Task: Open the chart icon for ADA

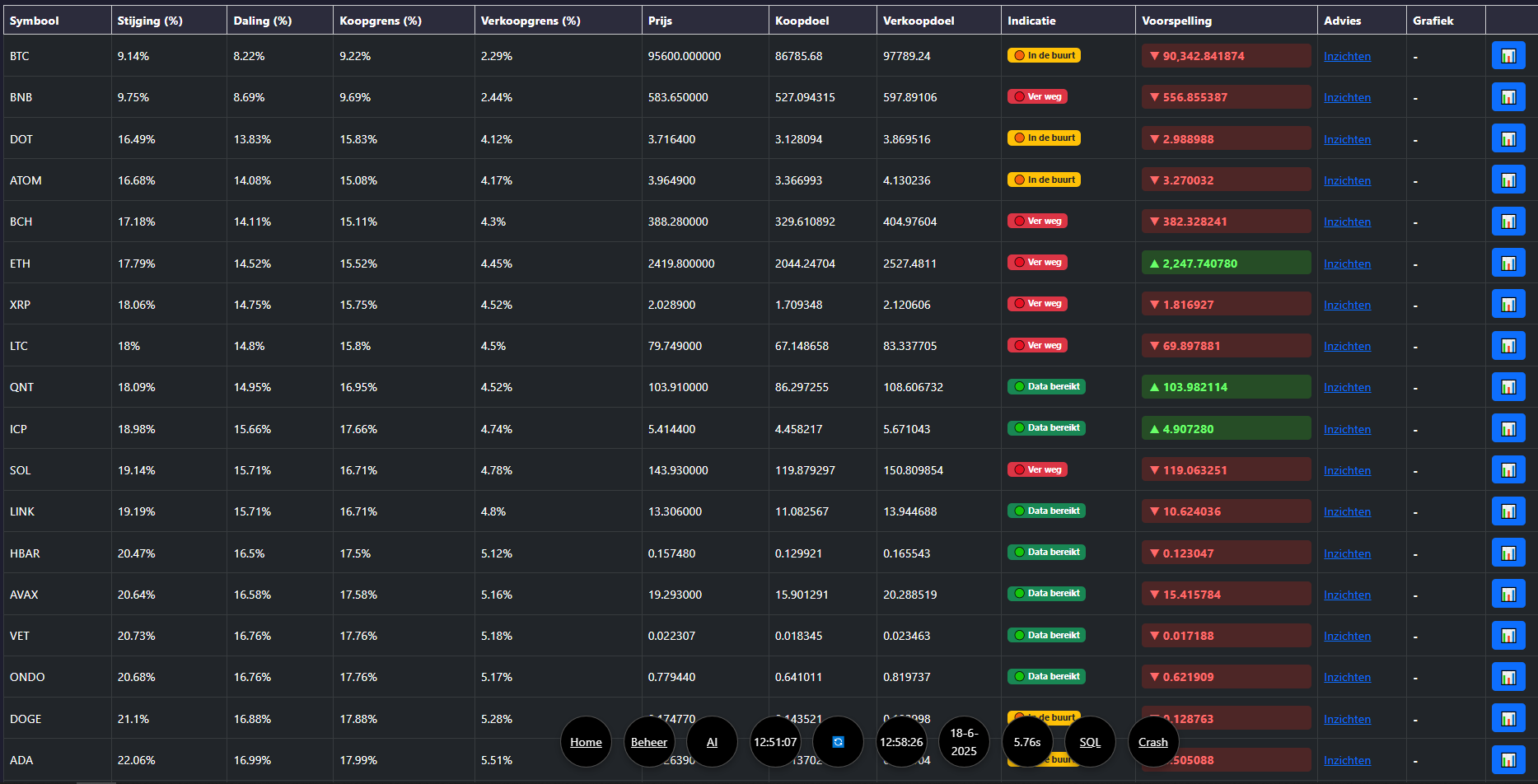Action: click(1508, 760)
